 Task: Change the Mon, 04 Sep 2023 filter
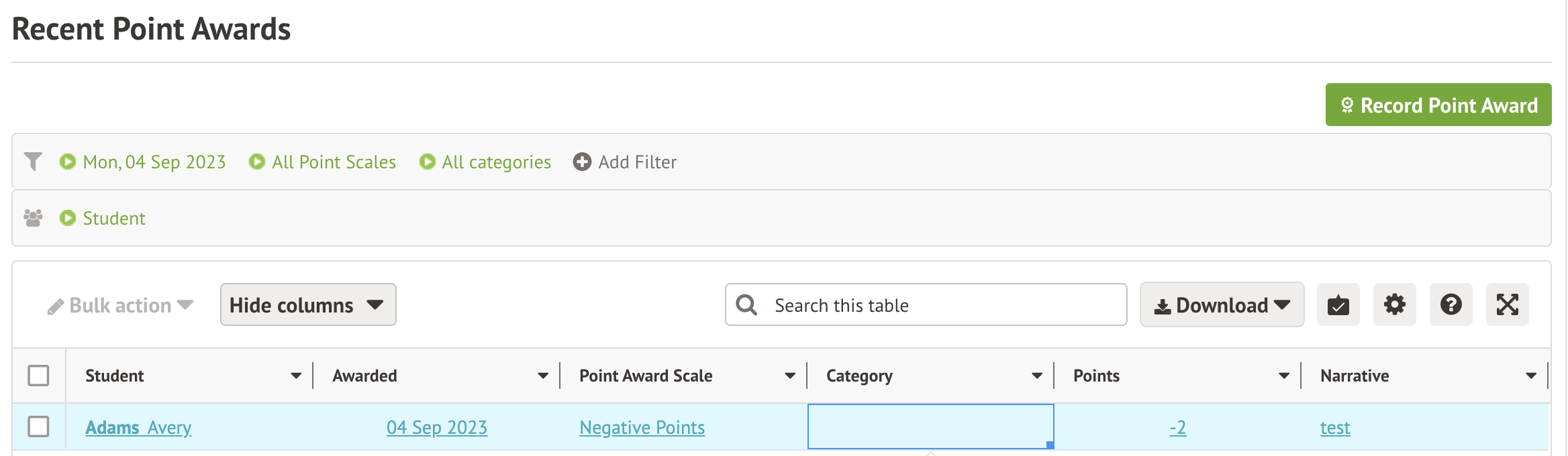pos(154,162)
